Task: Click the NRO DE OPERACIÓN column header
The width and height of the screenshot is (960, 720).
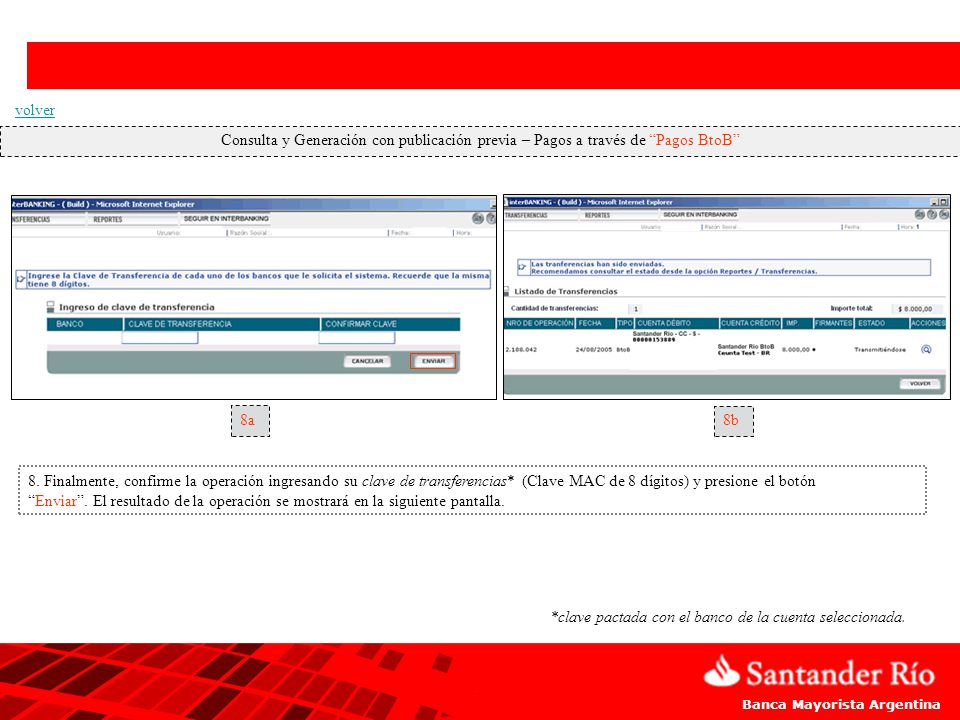Action: pos(539,323)
